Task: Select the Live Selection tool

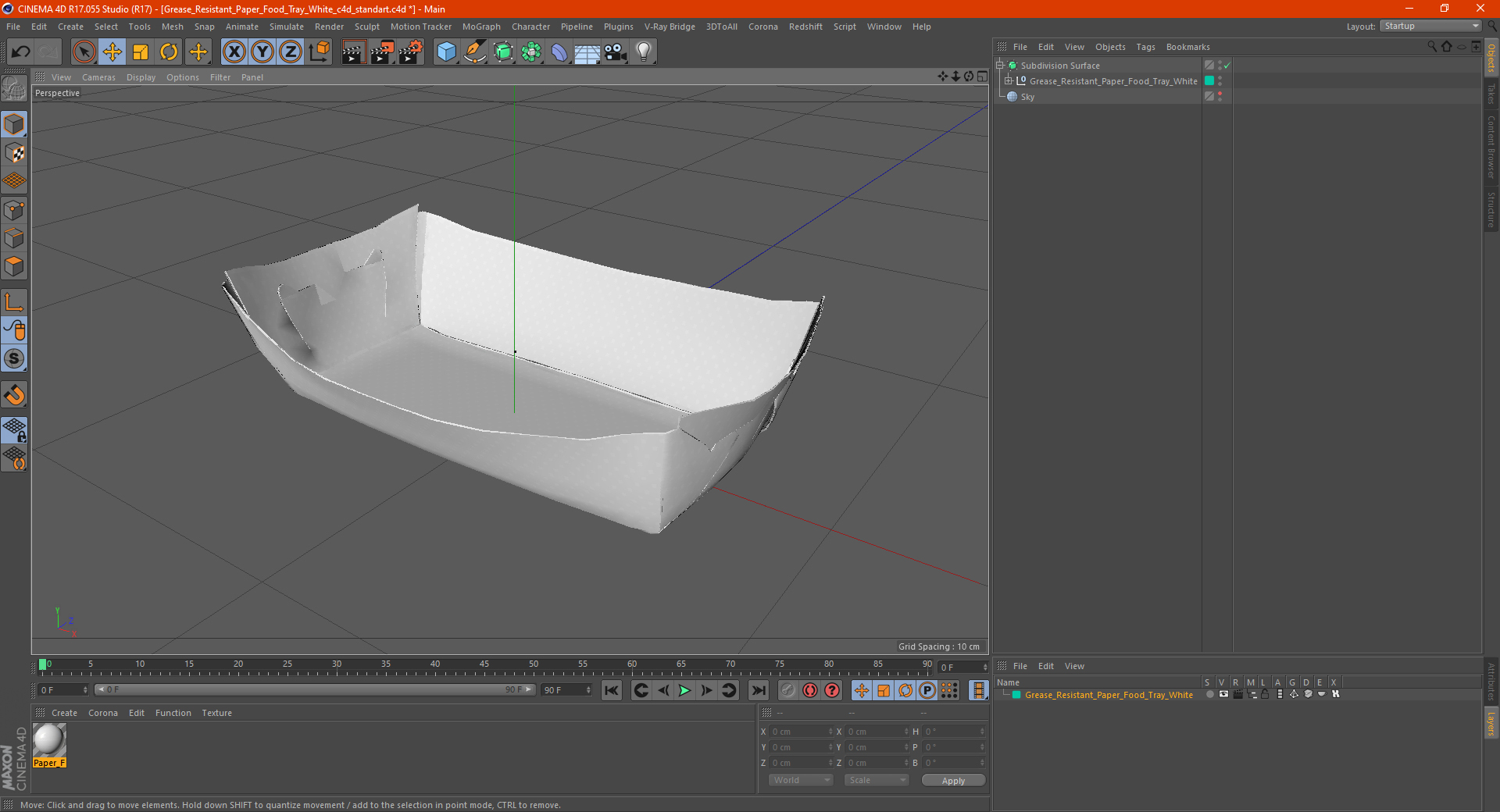Action: point(84,52)
